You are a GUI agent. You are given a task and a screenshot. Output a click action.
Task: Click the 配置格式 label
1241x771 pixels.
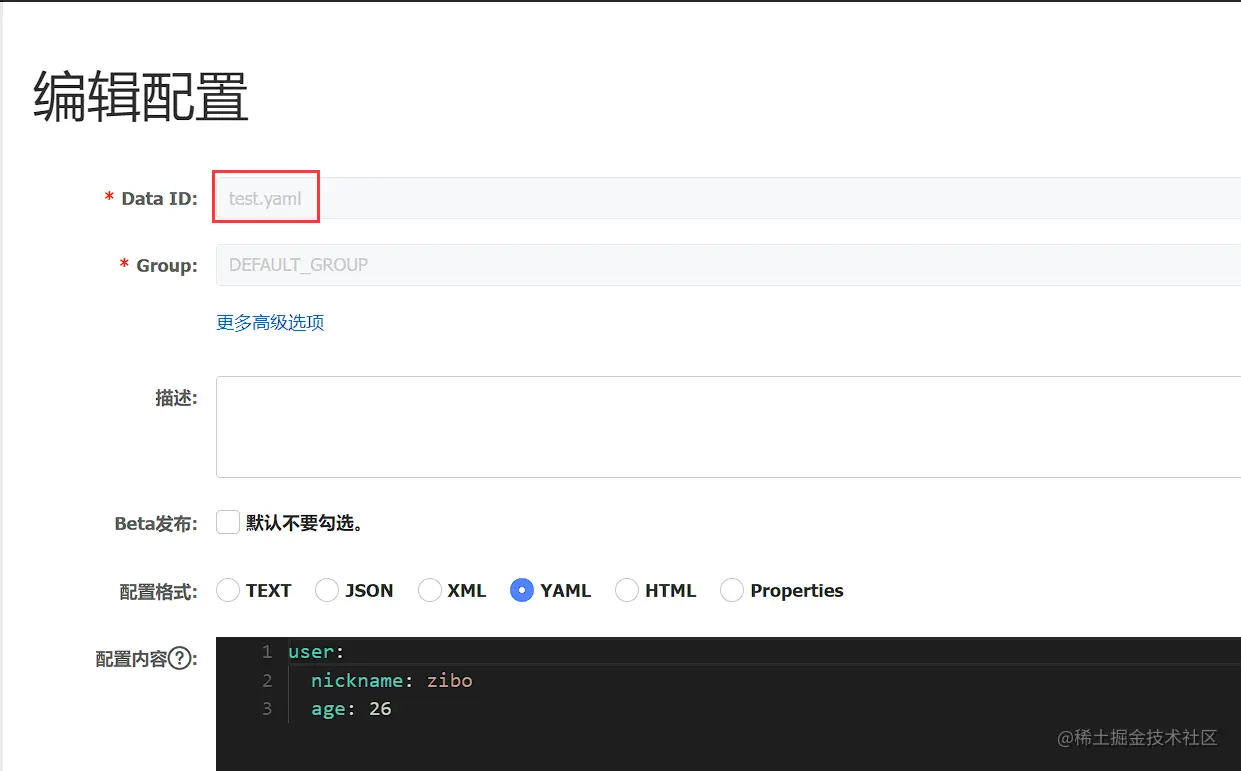[x=159, y=591]
